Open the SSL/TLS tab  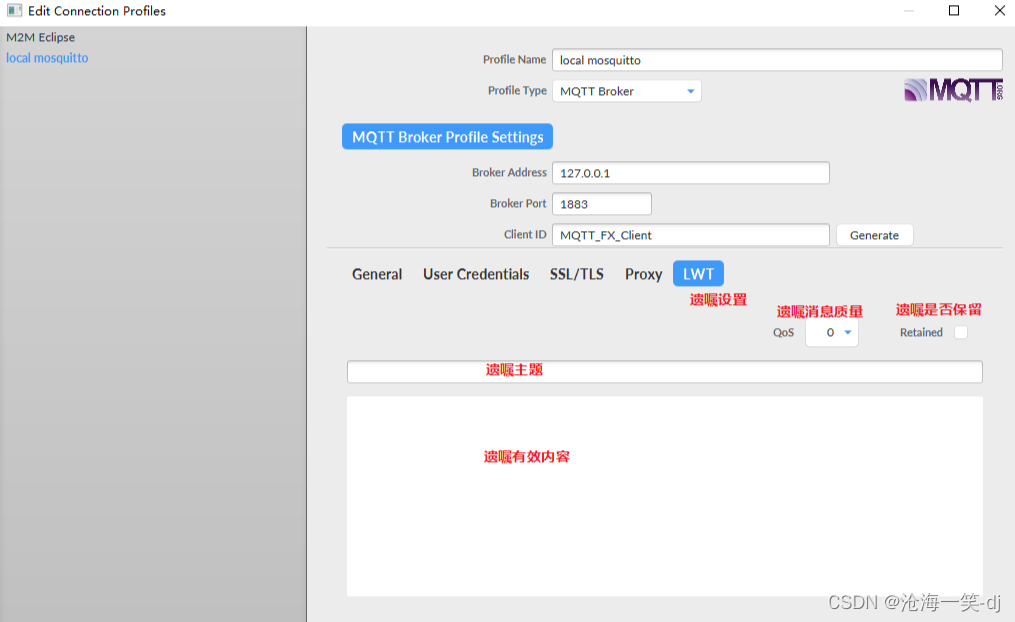(576, 274)
